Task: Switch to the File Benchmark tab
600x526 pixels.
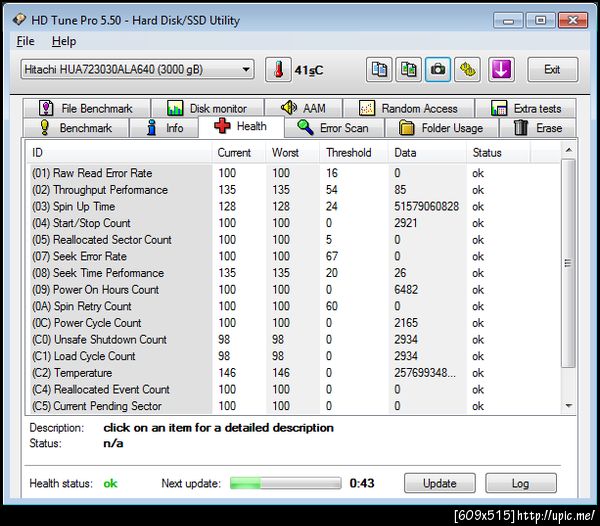Action: 86,108
